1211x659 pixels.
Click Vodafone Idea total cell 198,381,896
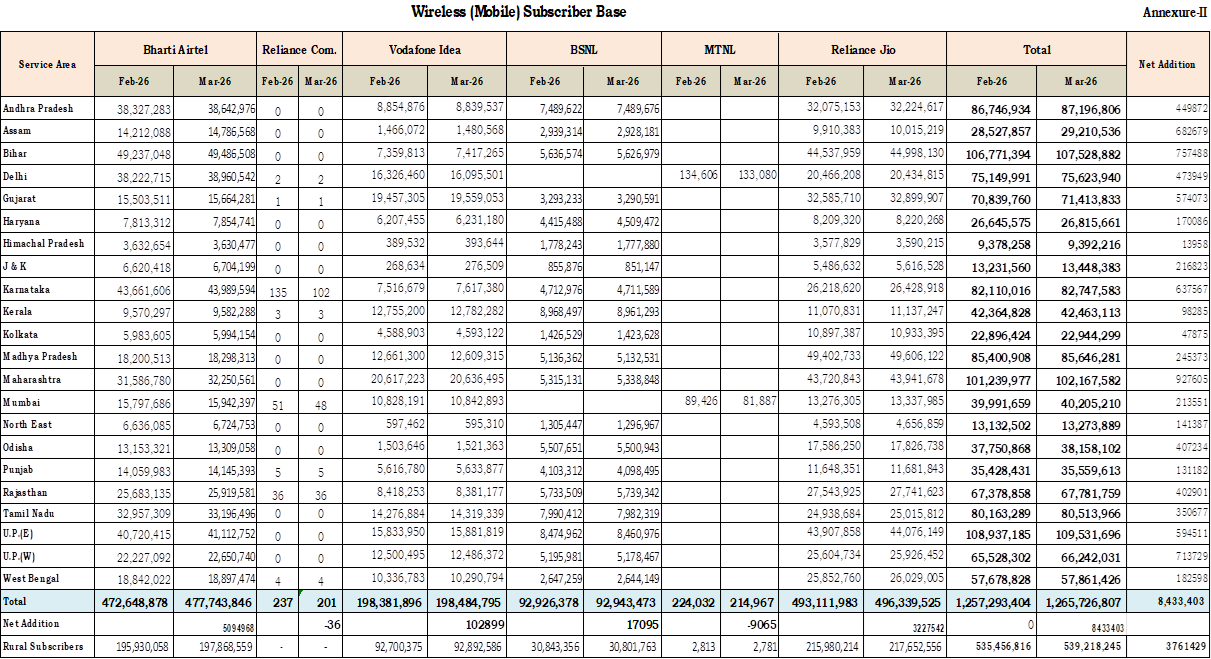click(x=383, y=603)
